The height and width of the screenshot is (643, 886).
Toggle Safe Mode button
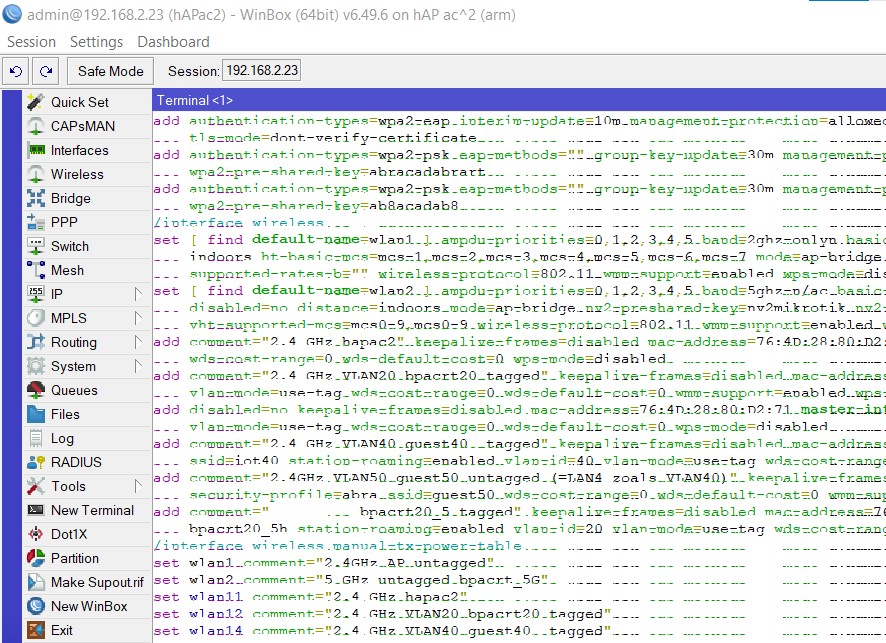tap(110, 71)
